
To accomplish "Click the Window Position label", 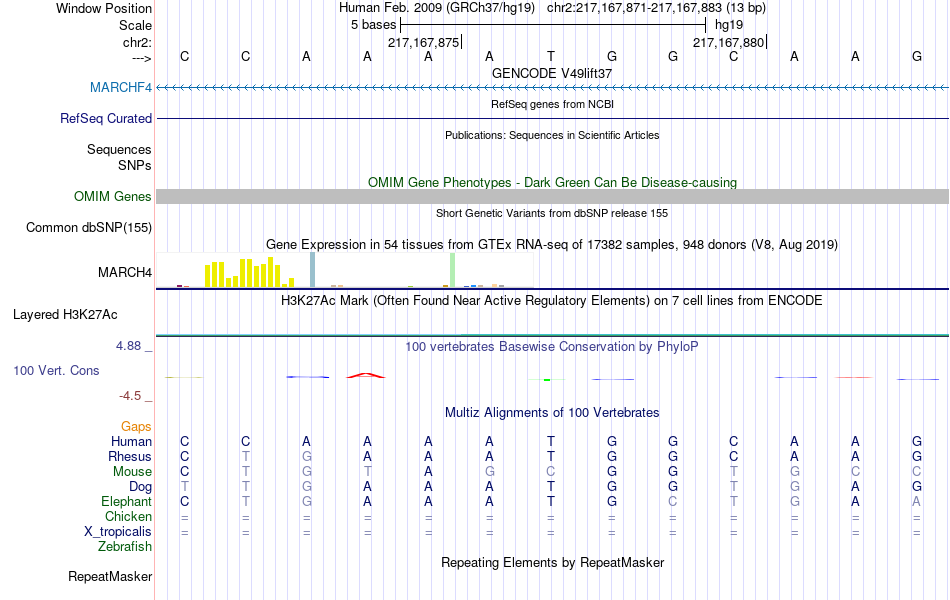I will click(104, 8).
